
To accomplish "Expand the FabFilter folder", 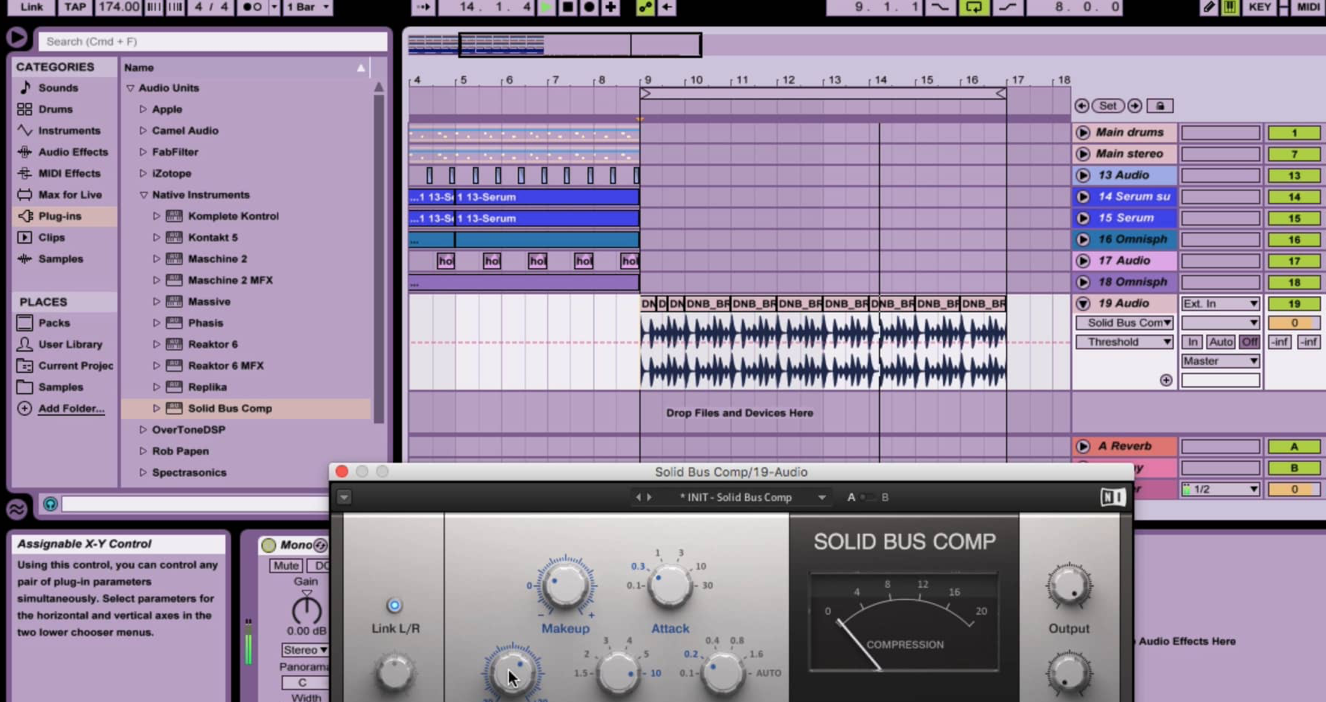I will (x=143, y=152).
